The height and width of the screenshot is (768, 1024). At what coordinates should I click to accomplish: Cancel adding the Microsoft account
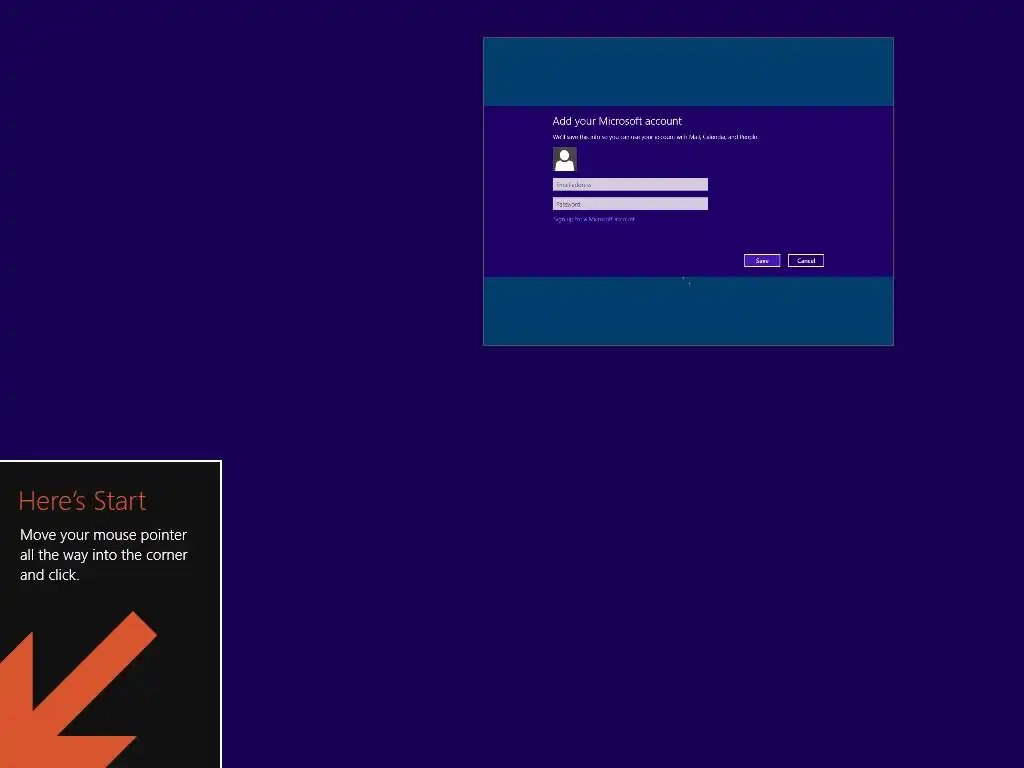point(806,261)
